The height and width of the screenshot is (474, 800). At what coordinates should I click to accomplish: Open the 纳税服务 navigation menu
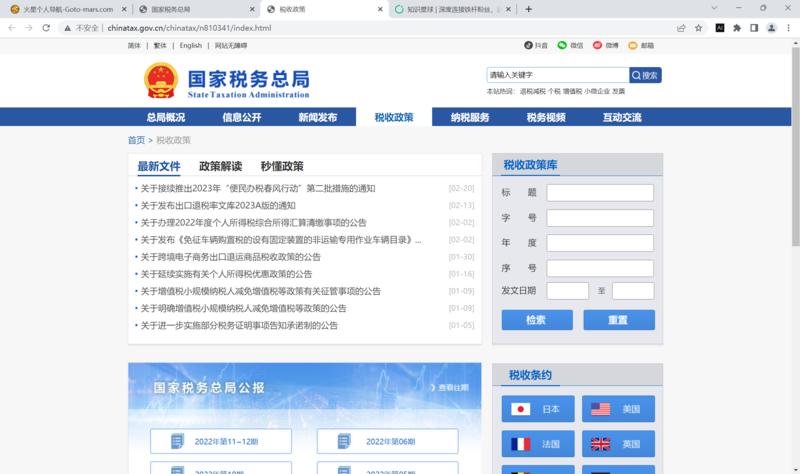tap(470, 117)
